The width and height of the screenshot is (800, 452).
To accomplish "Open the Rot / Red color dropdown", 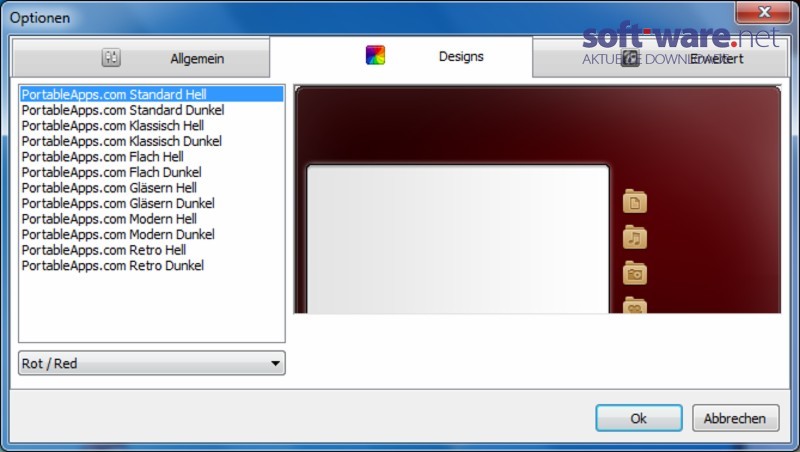I will tap(152, 363).
